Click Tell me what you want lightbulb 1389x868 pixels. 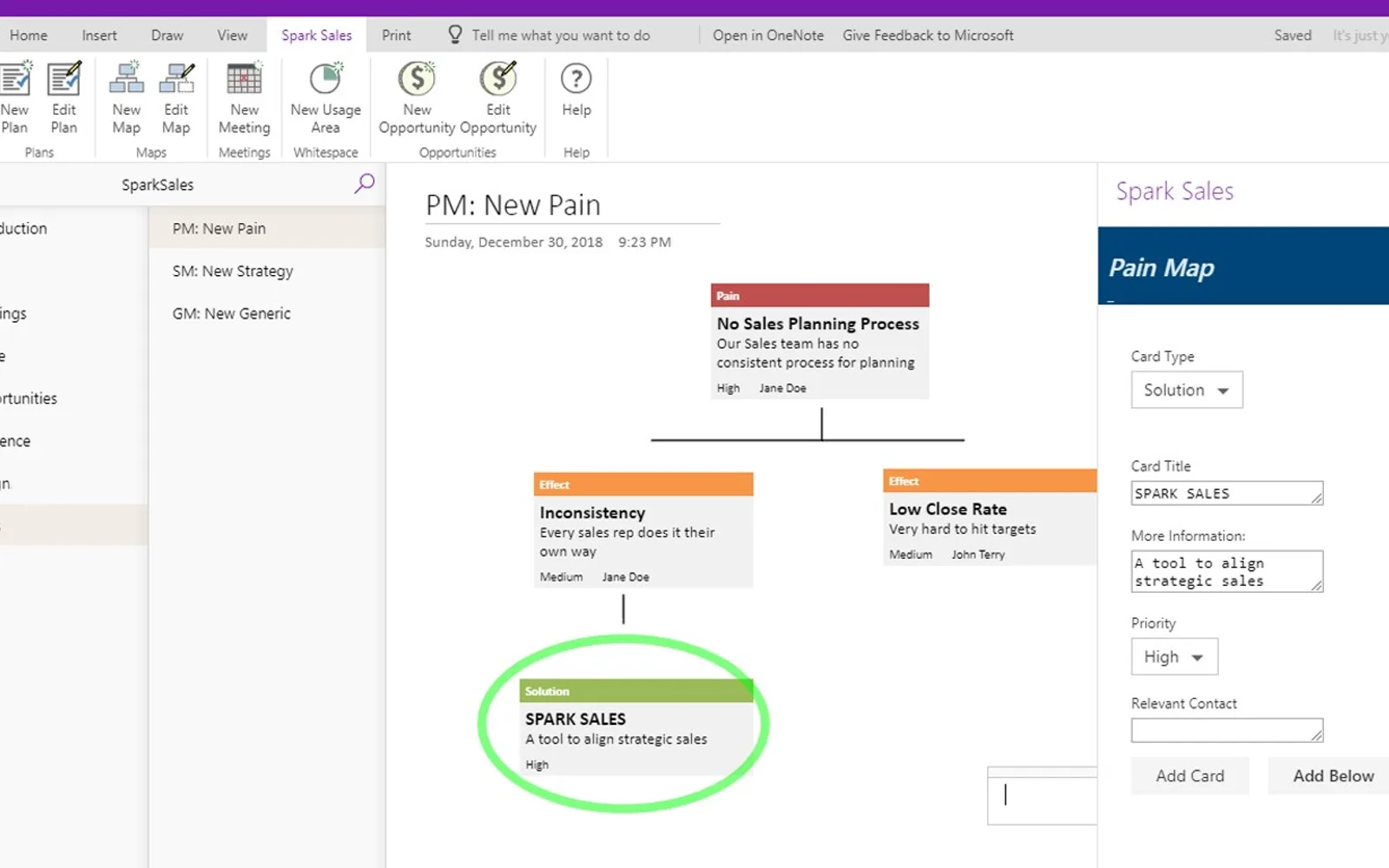[x=455, y=35]
